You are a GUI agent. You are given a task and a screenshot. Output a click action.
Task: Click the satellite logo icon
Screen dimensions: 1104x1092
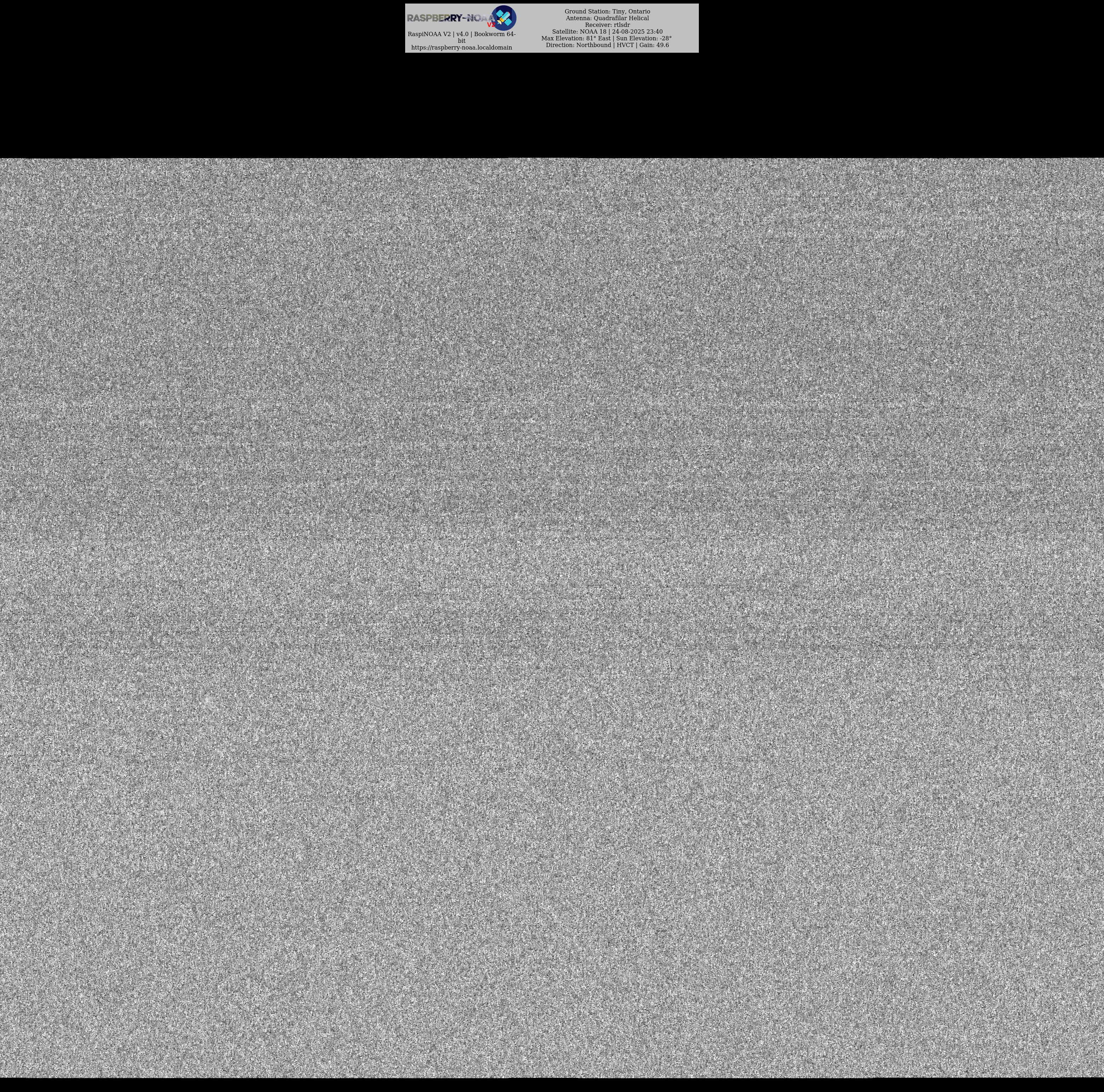pyautogui.click(x=504, y=18)
